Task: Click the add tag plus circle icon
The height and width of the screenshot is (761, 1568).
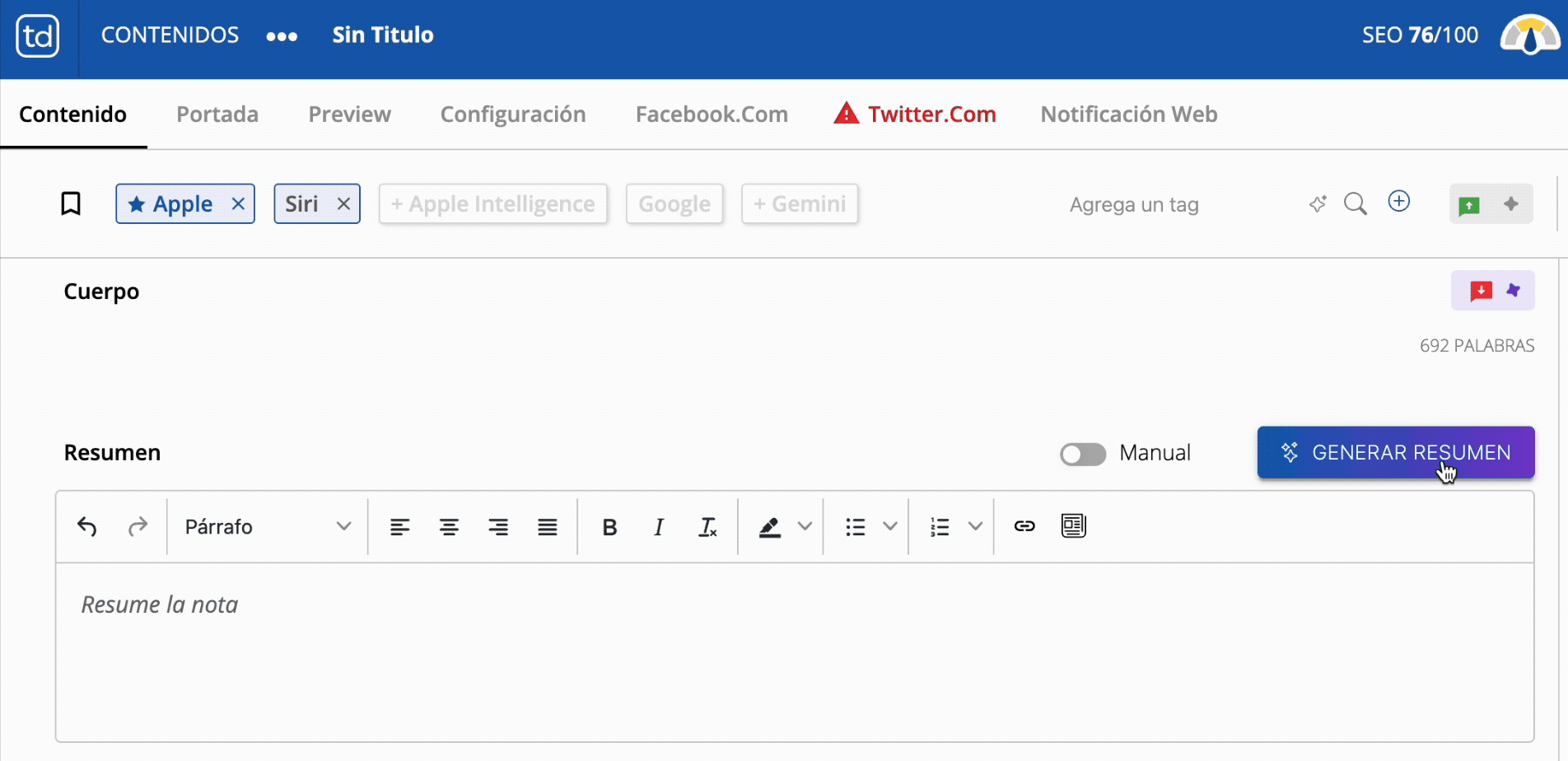Action: 1399,201
